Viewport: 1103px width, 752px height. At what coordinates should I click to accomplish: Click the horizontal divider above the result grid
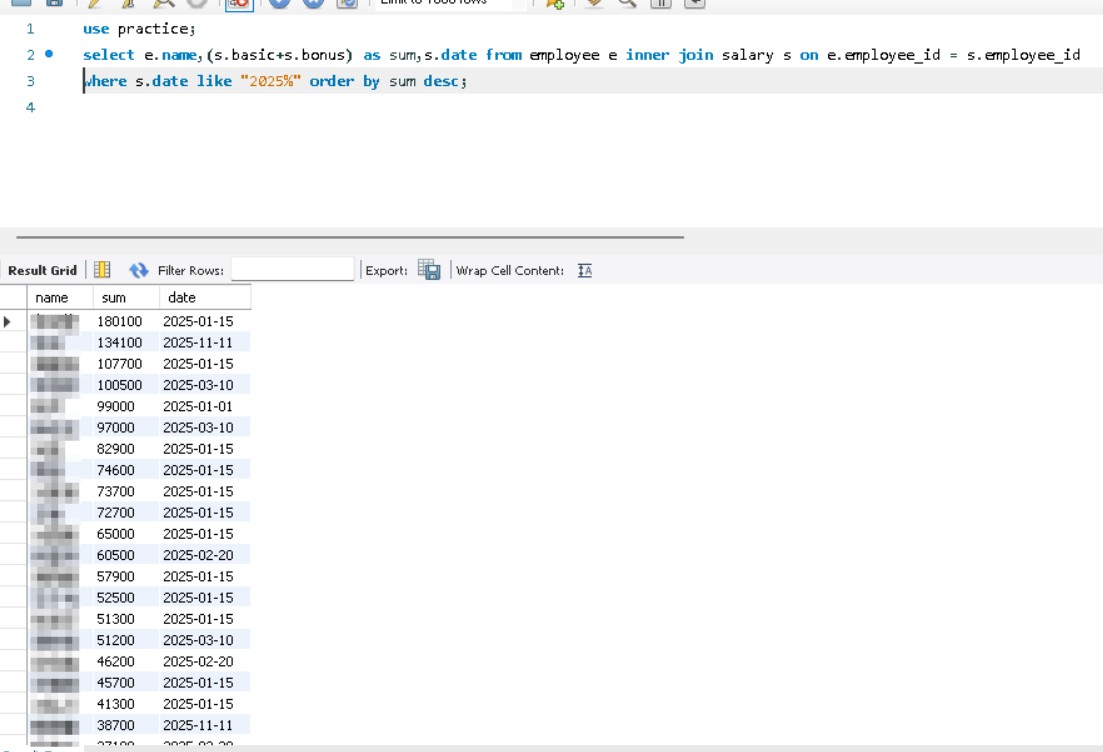pos(350,237)
